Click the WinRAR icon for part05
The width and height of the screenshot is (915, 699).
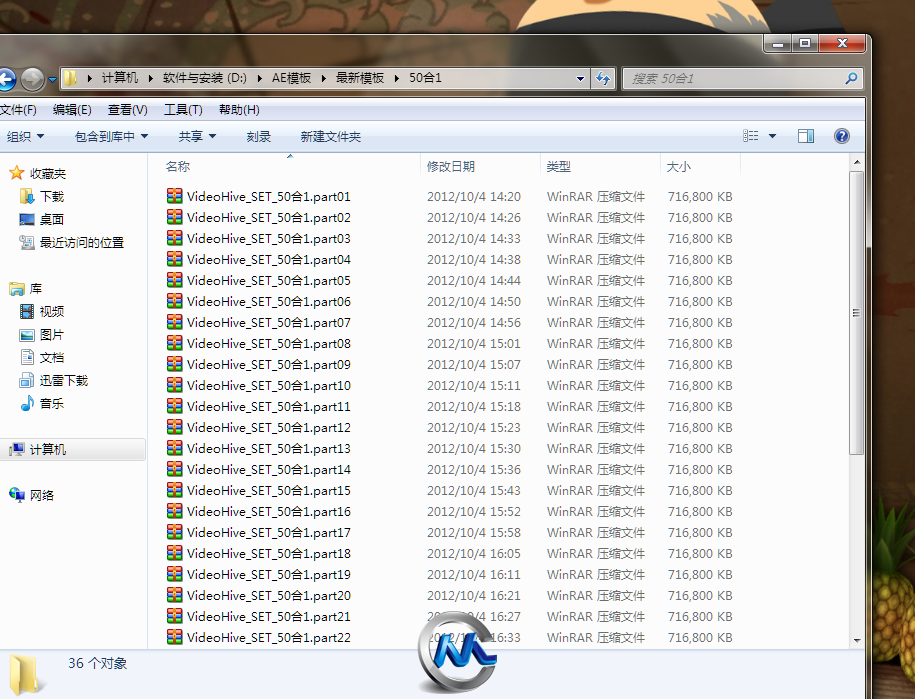click(174, 280)
